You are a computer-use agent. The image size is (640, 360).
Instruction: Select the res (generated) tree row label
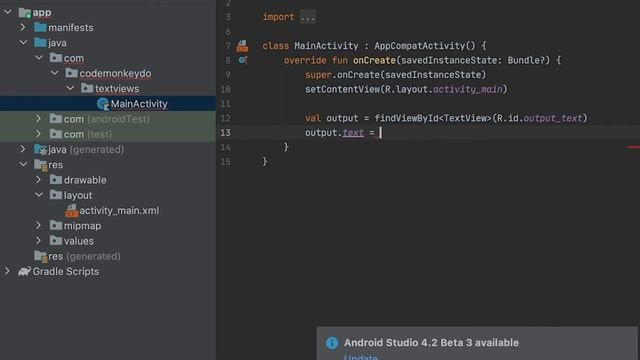click(x=84, y=256)
